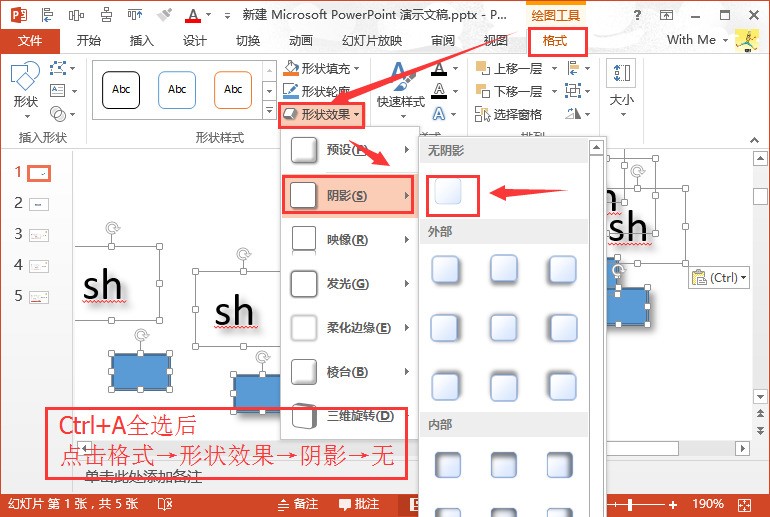Image resolution: width=770 pixels, height=517 pixels.
Task: Click the 形状效果 shape effects button
Action: [322, 115]
